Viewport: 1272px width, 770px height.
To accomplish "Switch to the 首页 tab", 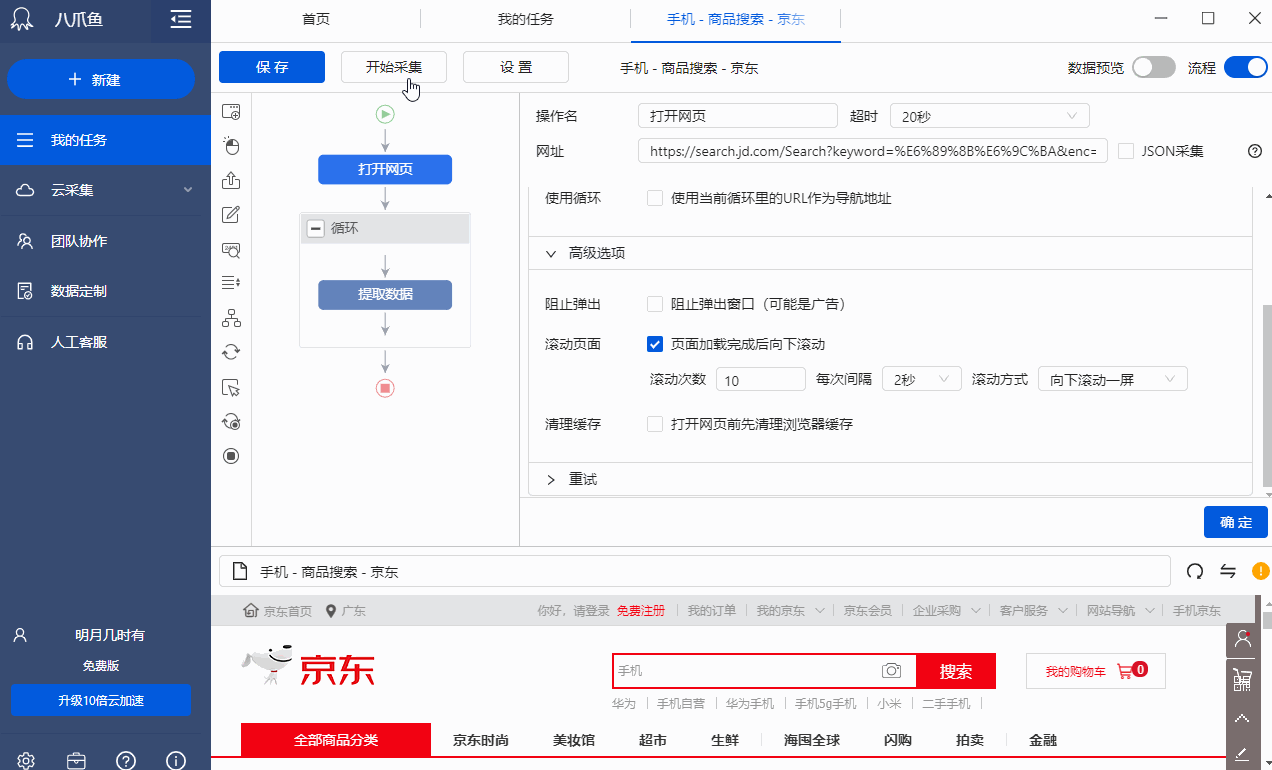I will pyautogui.click(x=316, y=19).
